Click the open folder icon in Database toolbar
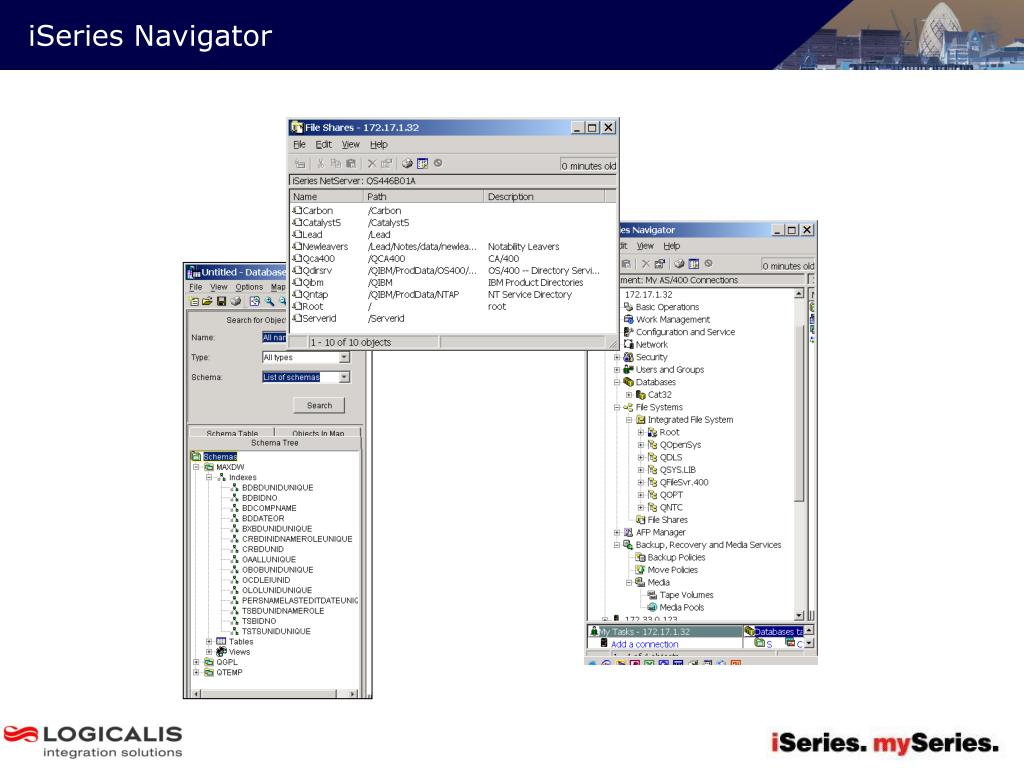 tap(207, 301)
